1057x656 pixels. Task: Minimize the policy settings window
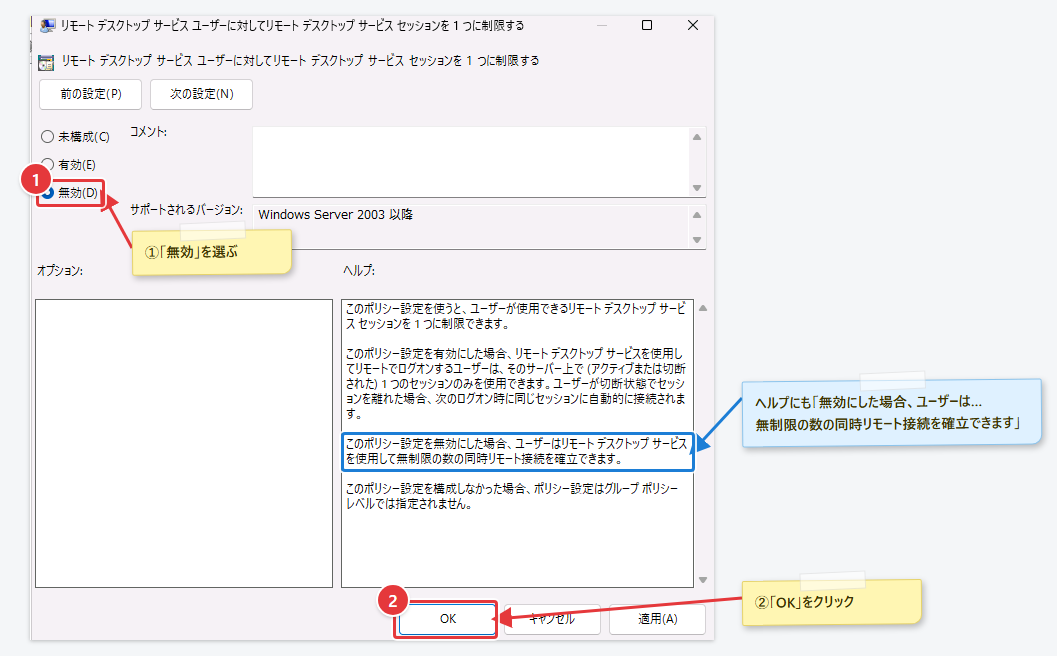(602, 26)
